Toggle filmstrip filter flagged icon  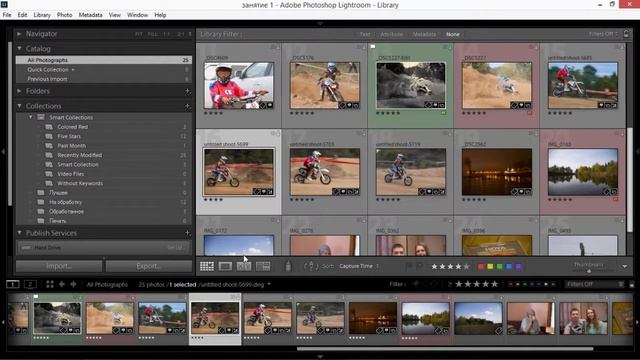coord(417,284)
